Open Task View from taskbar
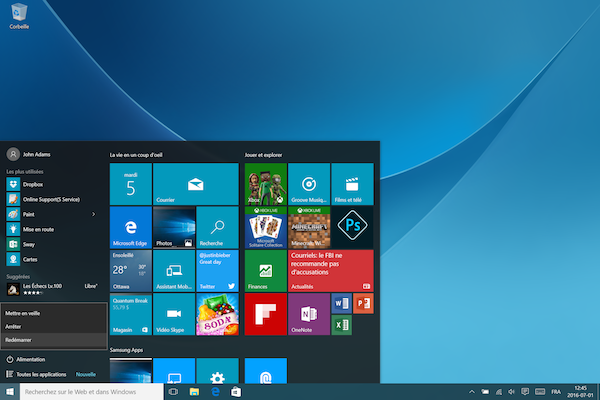The image size is (600, 400). (x=173, y=392)
